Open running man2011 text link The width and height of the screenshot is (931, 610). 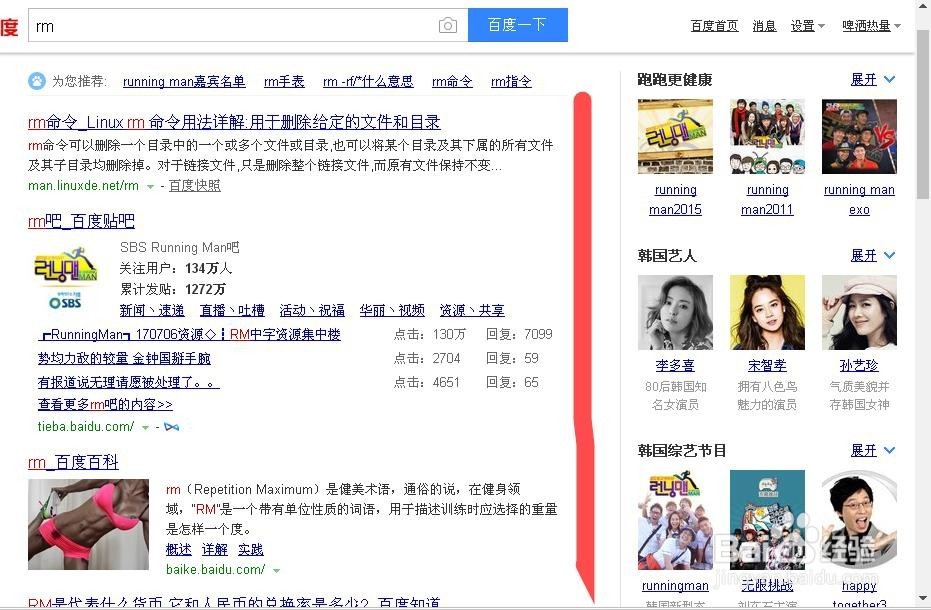(767, 200)
